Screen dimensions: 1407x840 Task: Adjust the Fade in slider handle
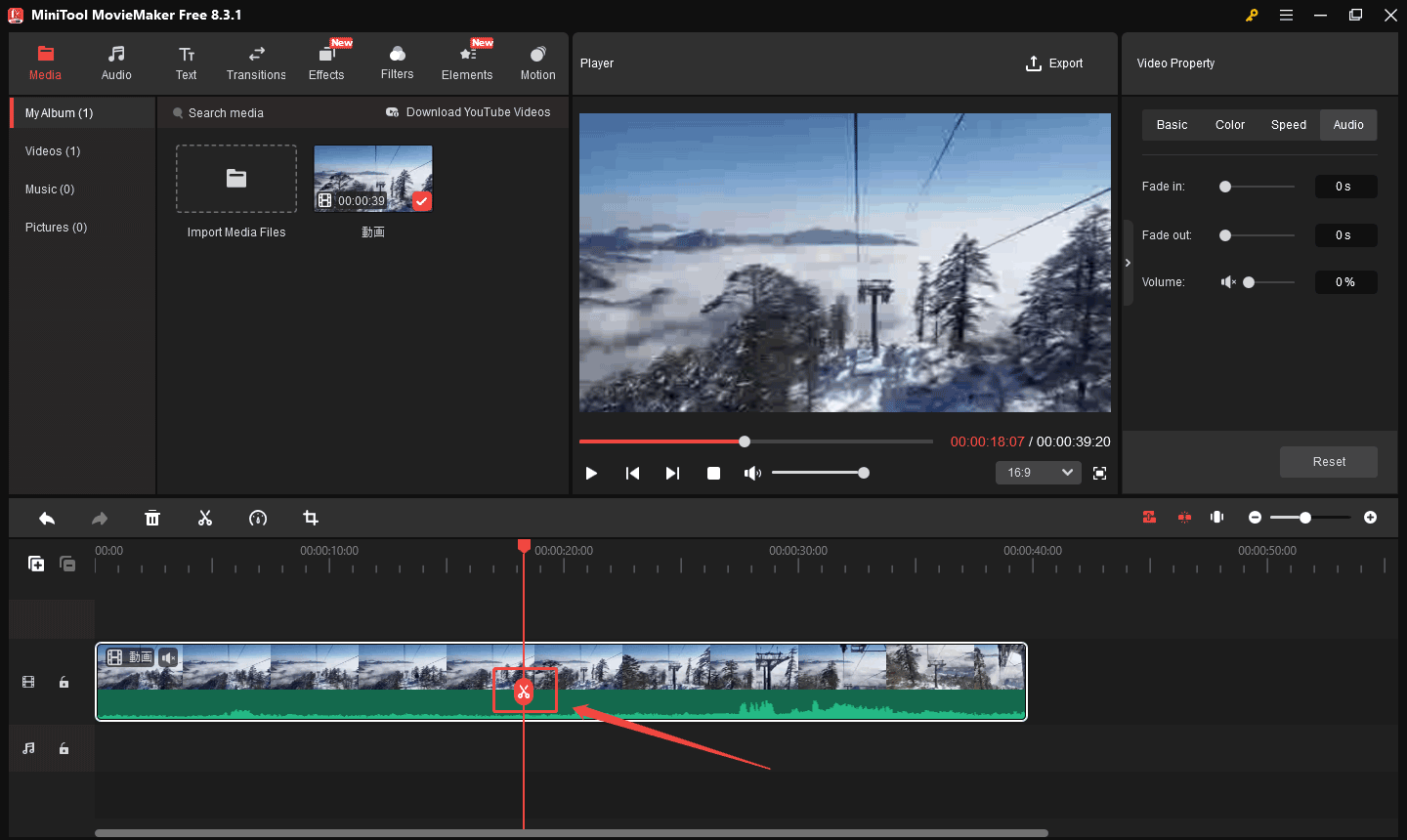pos(1225,187)
